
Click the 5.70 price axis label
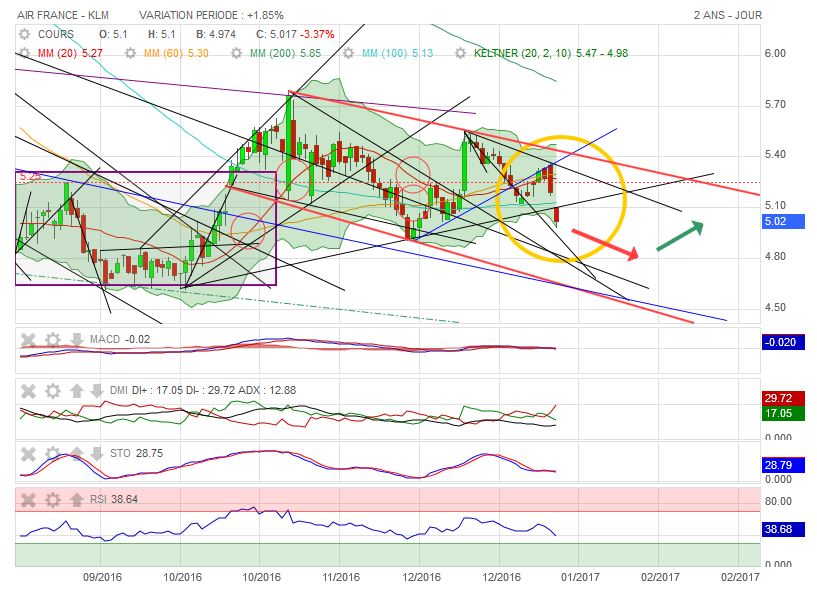click(x=775, y=105)
